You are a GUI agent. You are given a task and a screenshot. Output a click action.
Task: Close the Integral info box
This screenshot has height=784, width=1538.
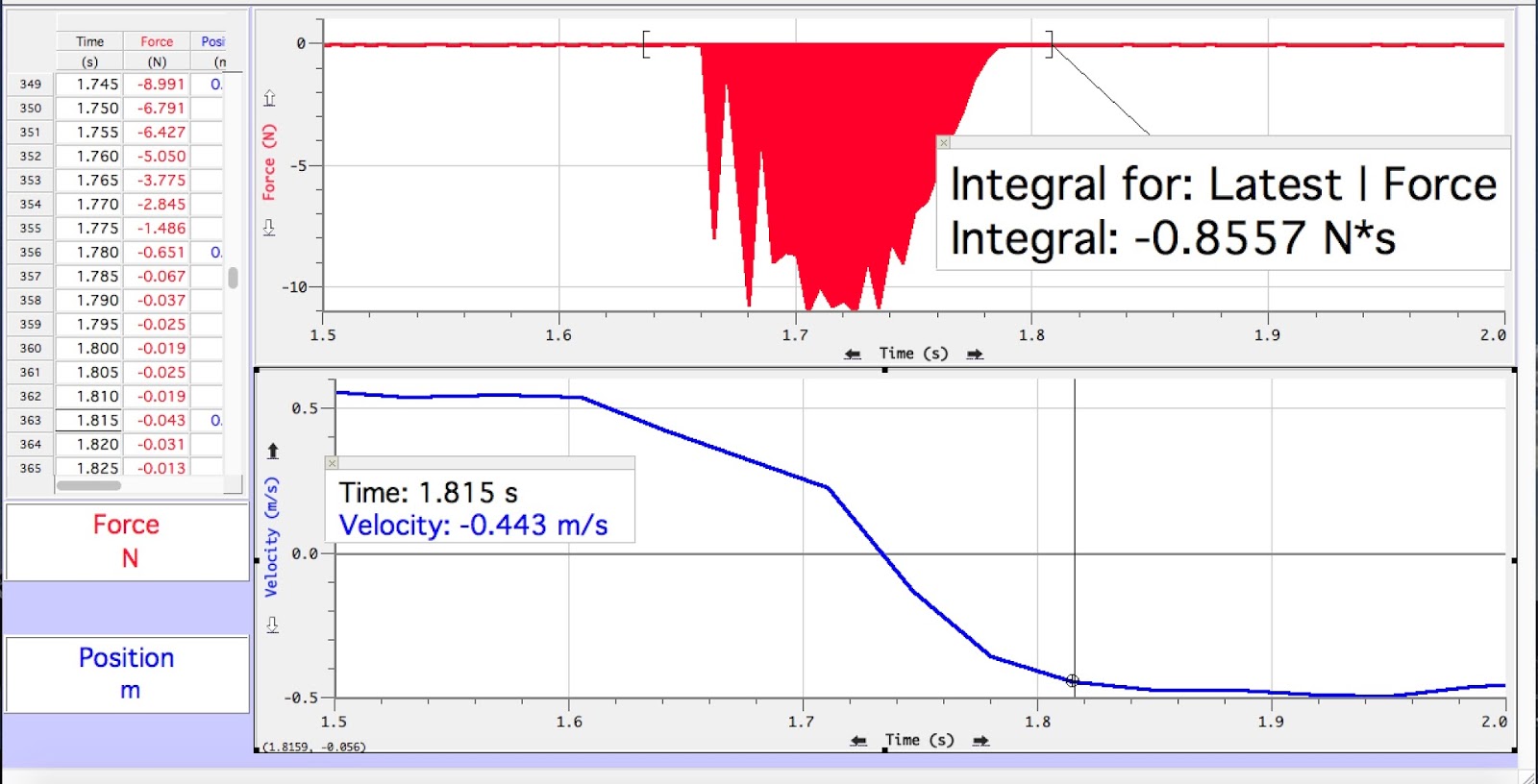click(944, 142)
